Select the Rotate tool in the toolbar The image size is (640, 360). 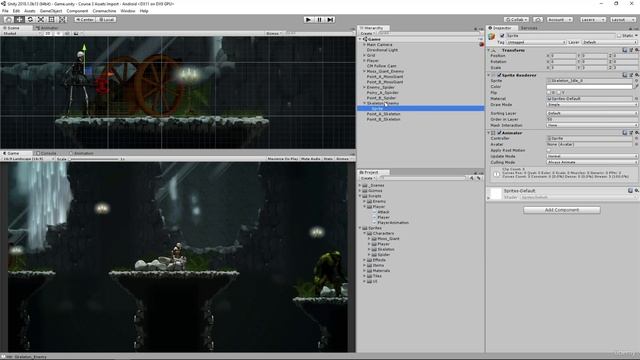[30, 20]
